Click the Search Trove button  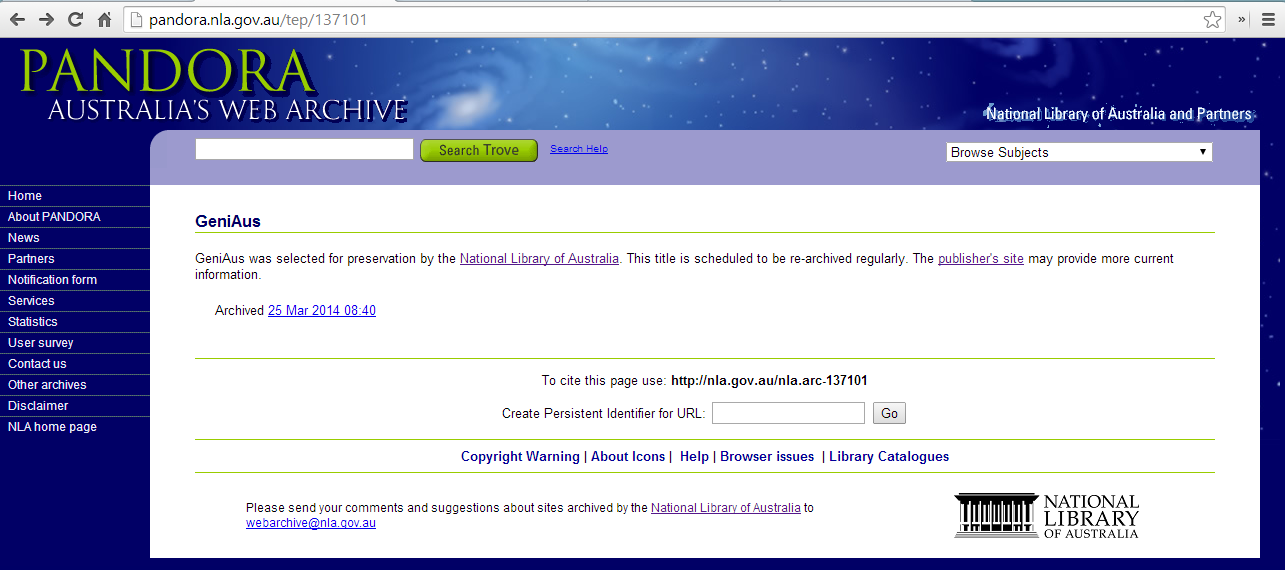click(479, 150)
